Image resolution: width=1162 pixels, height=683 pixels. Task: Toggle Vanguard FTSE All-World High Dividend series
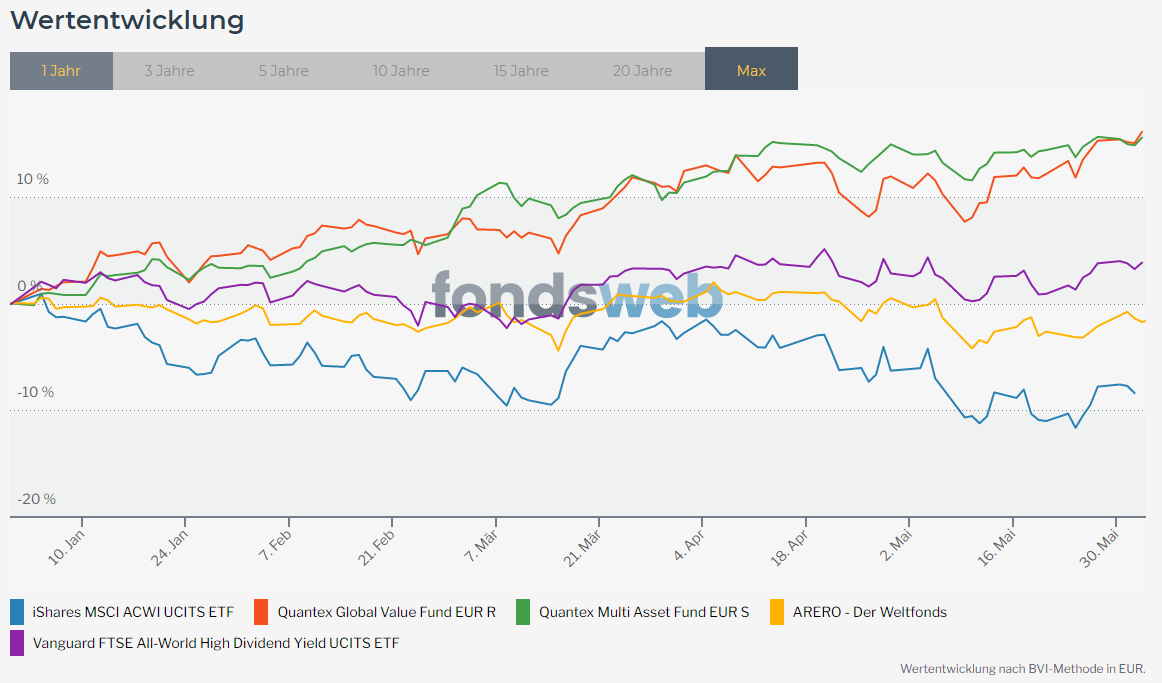click(x=216, y=643)
